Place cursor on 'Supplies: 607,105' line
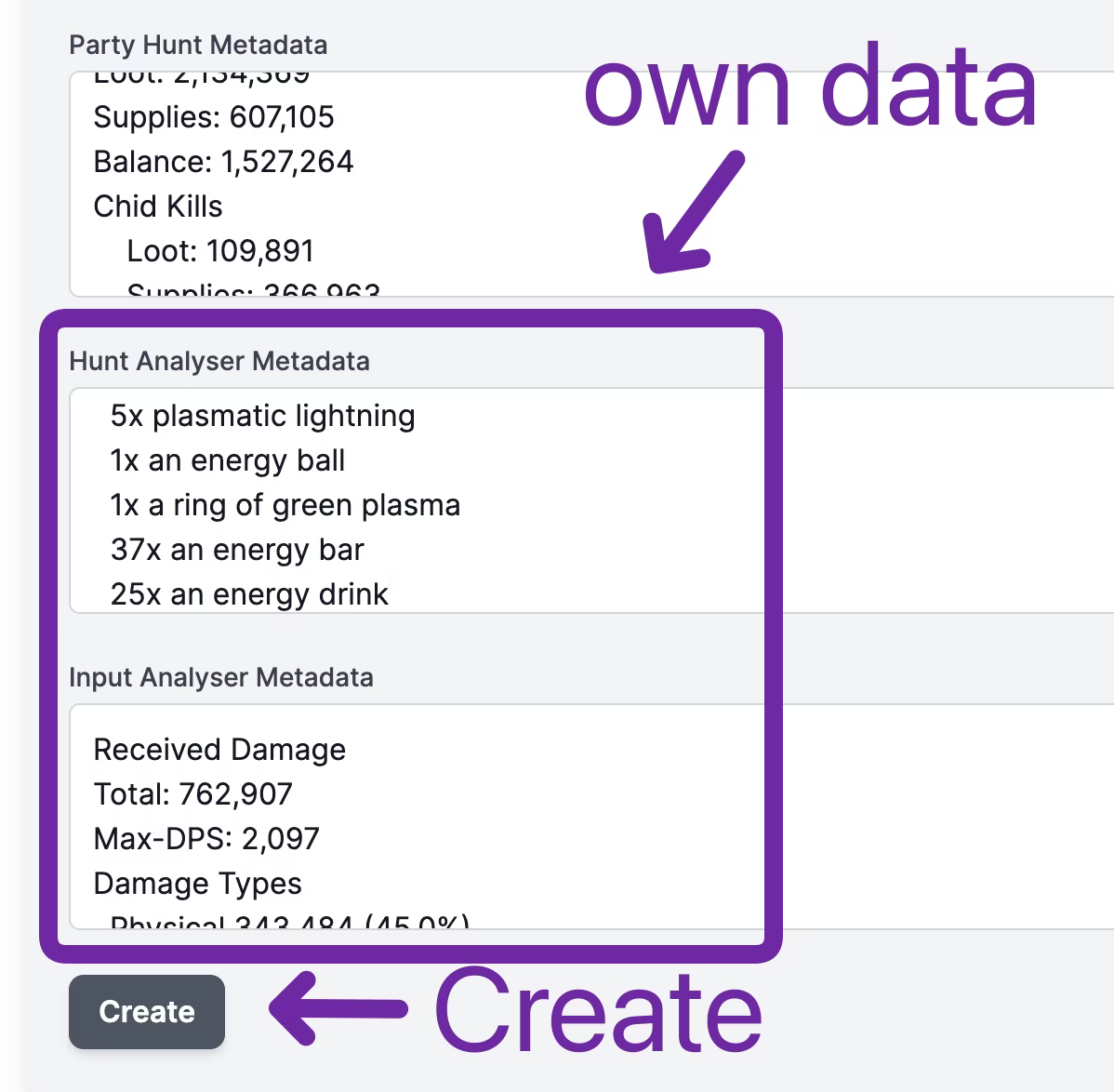This screenshot has width=1114, height=1092. (x=213, y=117)
